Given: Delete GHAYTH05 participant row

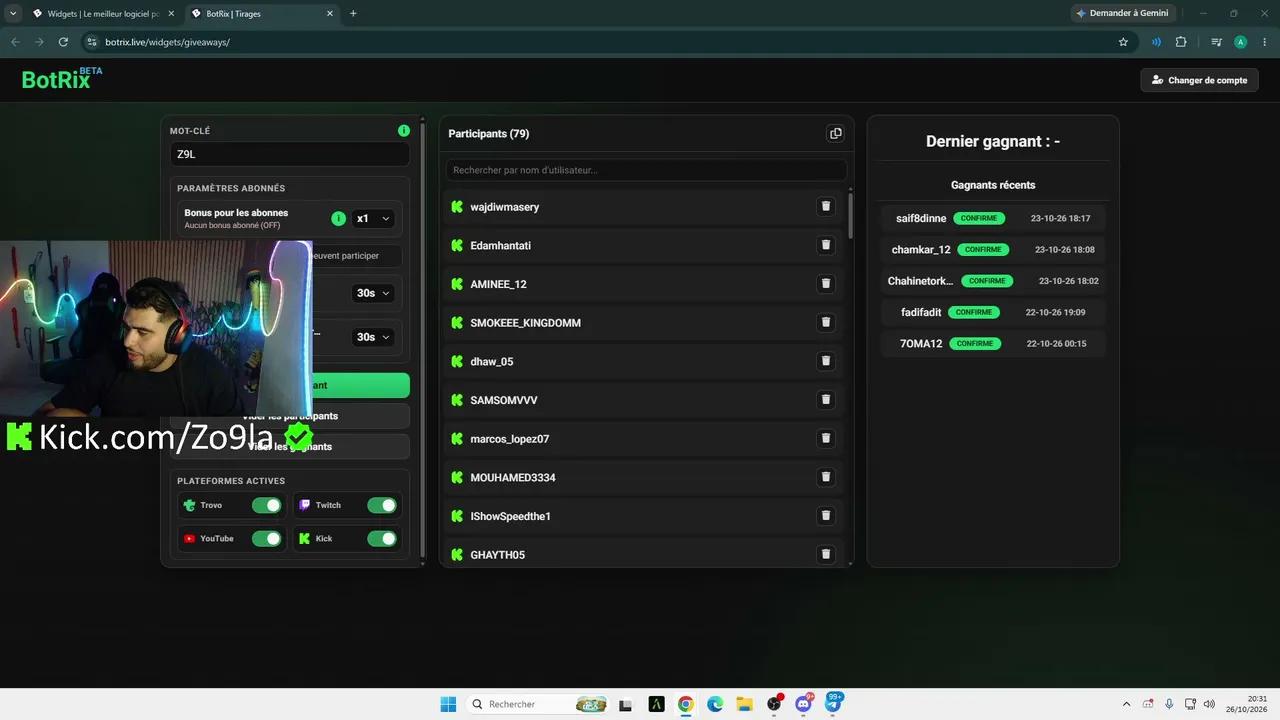Looking at the screenshot, I should (826, 554).
